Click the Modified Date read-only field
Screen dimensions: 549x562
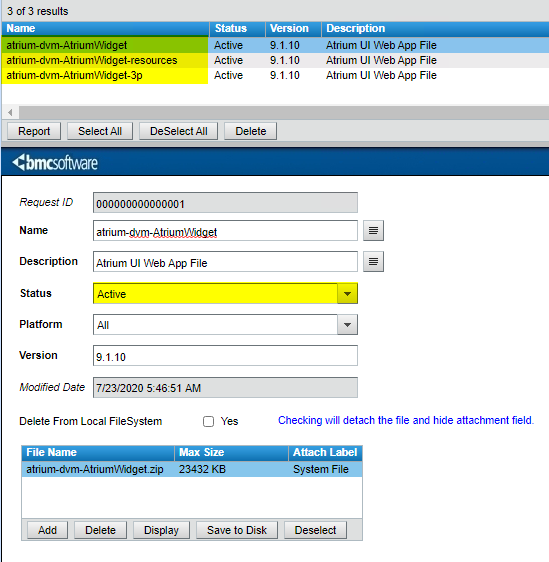[225, 387]
